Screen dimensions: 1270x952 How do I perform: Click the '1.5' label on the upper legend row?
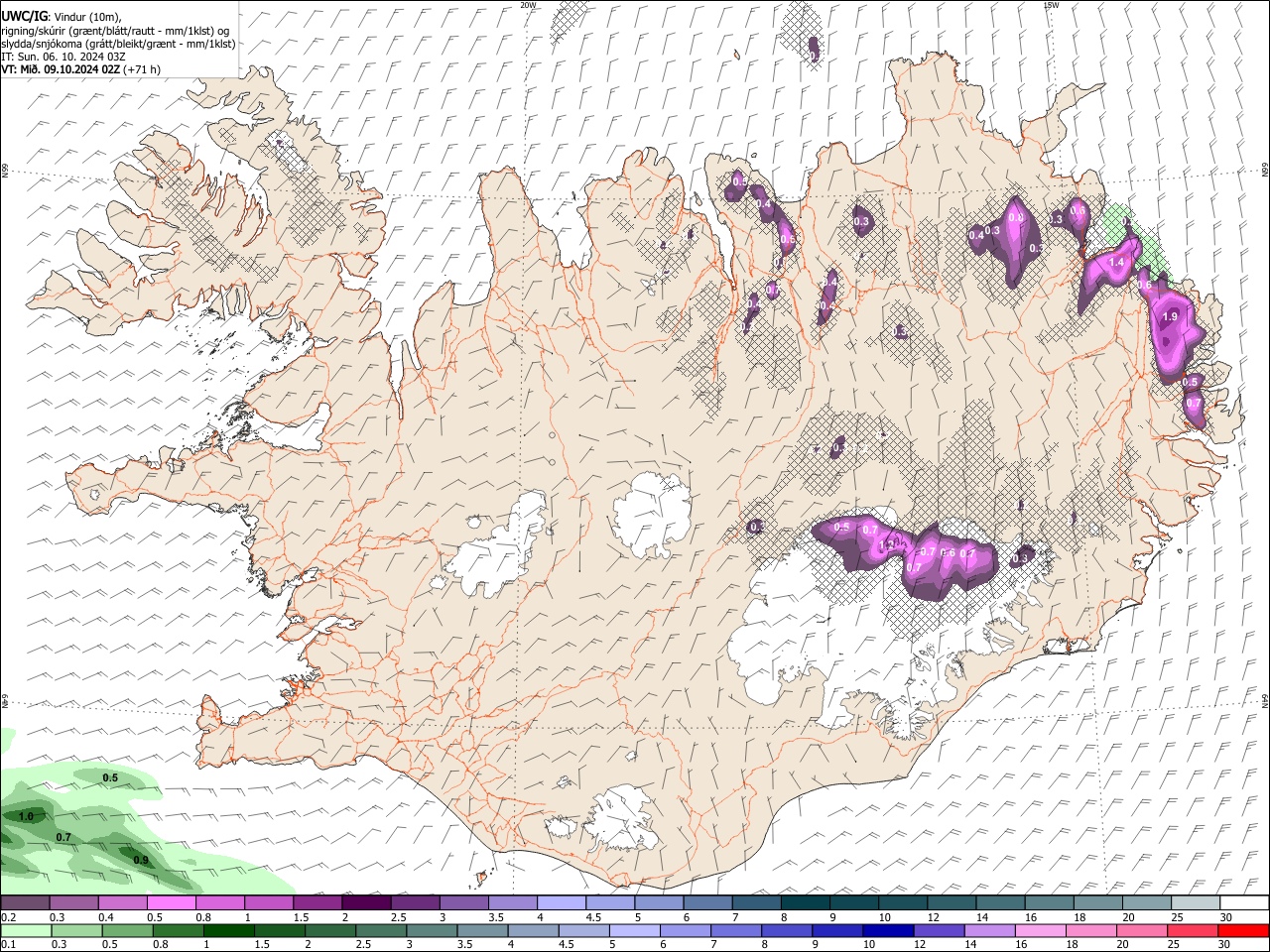pyautogui.click(x=300, y=918)
